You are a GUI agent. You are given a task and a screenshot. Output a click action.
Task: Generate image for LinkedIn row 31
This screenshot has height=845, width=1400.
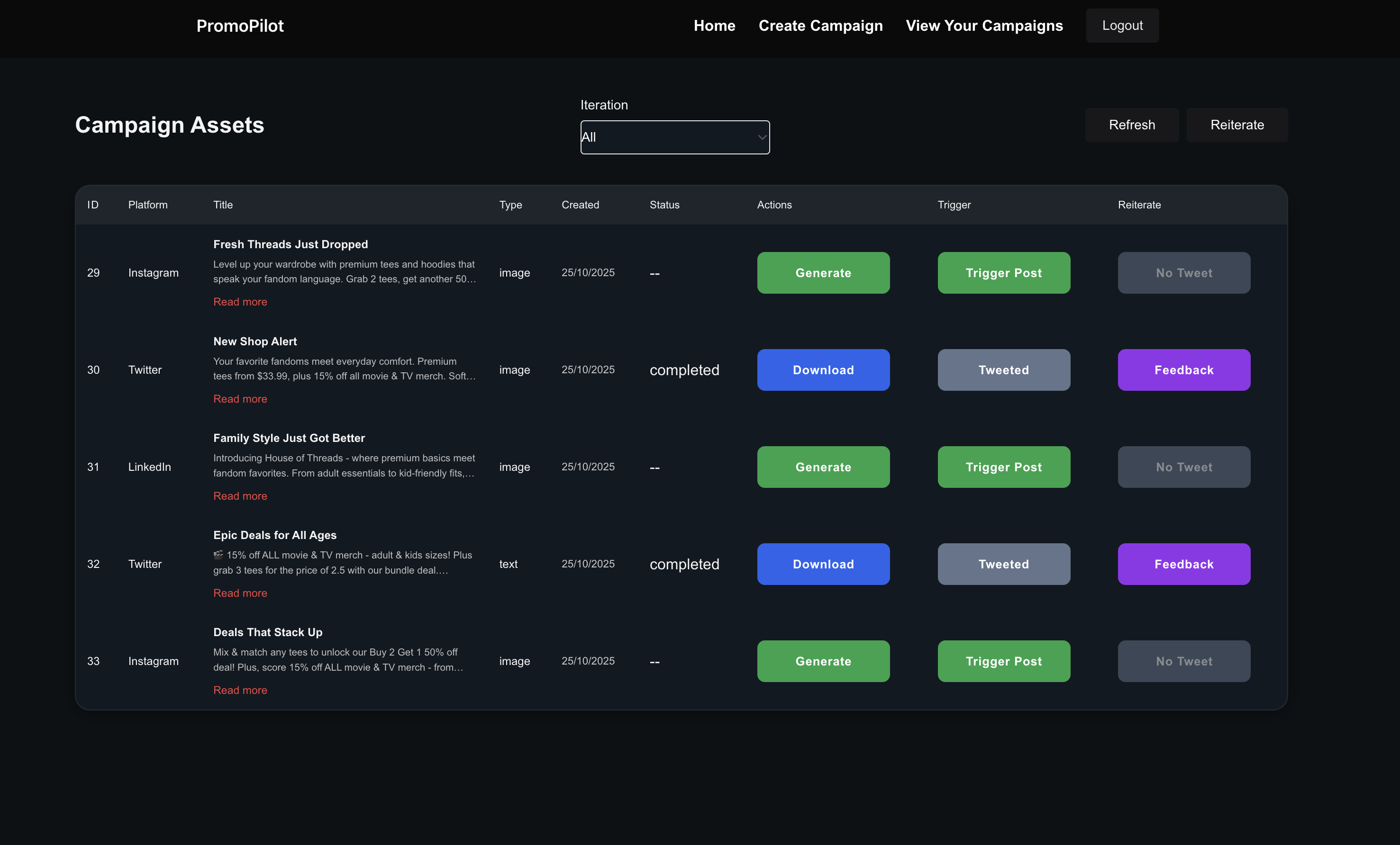pos(823,467)
